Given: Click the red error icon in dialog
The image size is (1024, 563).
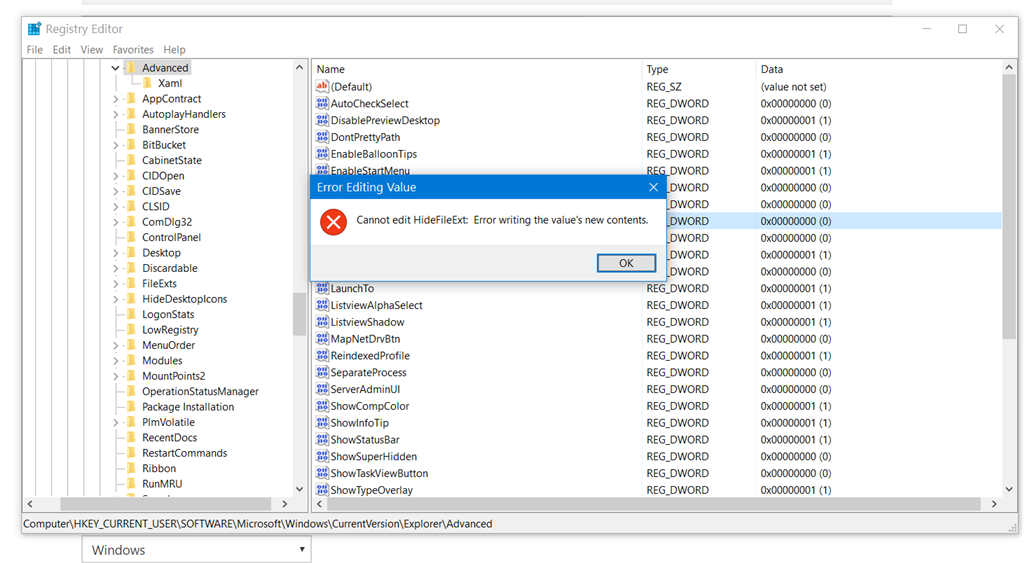Looking at the screenshot, I should click(333, 222).
